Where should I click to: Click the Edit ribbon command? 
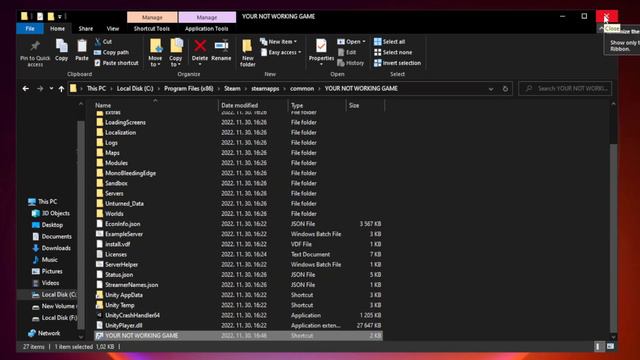coord(347,52)
